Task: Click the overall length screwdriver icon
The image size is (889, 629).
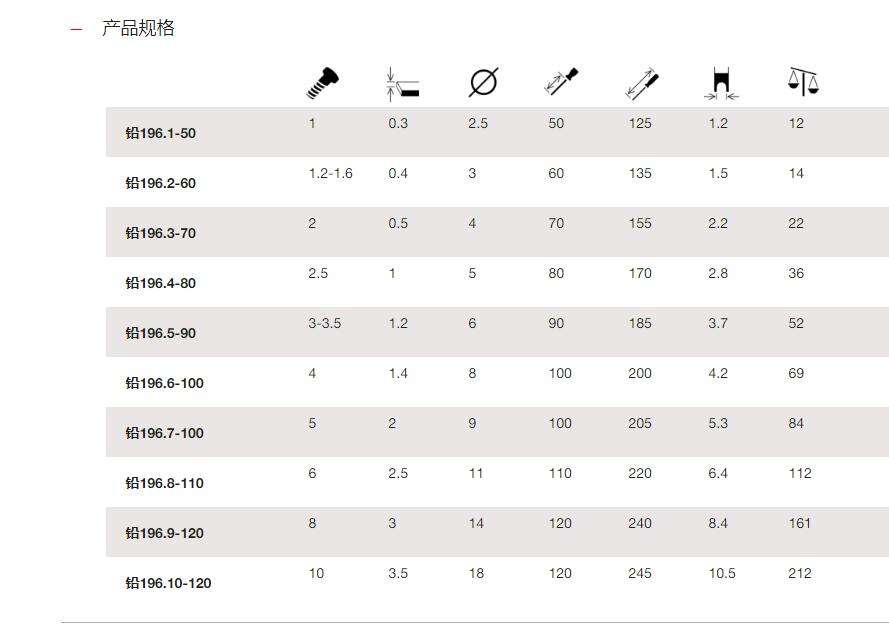Action: point(642,83)
